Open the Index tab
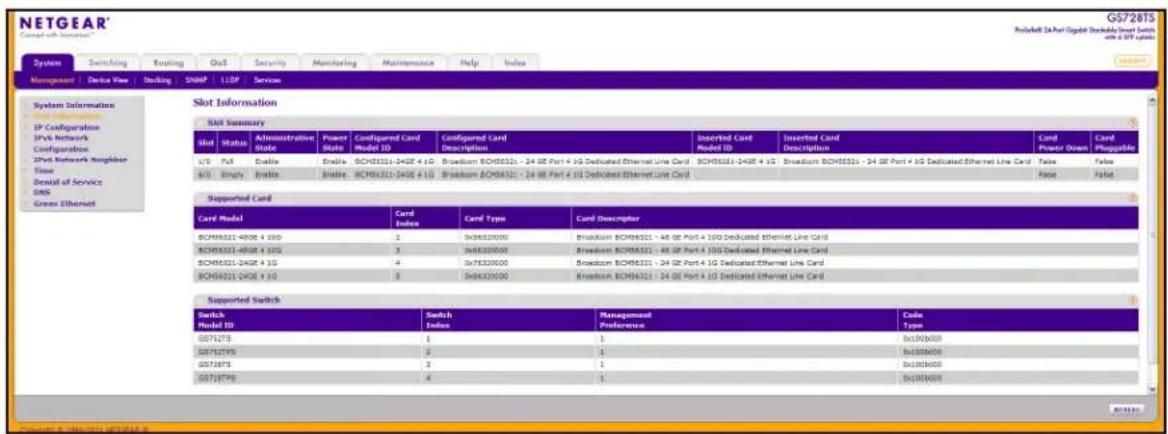Viewport: 1168px width, 434px height. 515,63
